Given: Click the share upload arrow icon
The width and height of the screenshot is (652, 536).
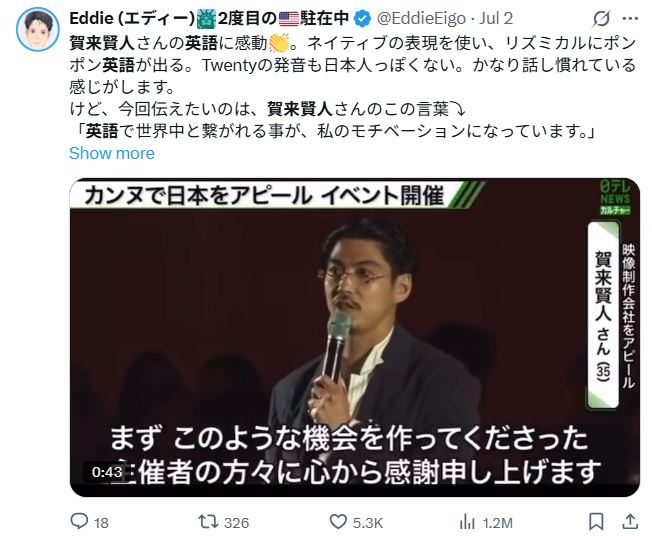Looking at the screenshot, I should tap(630, 521).
